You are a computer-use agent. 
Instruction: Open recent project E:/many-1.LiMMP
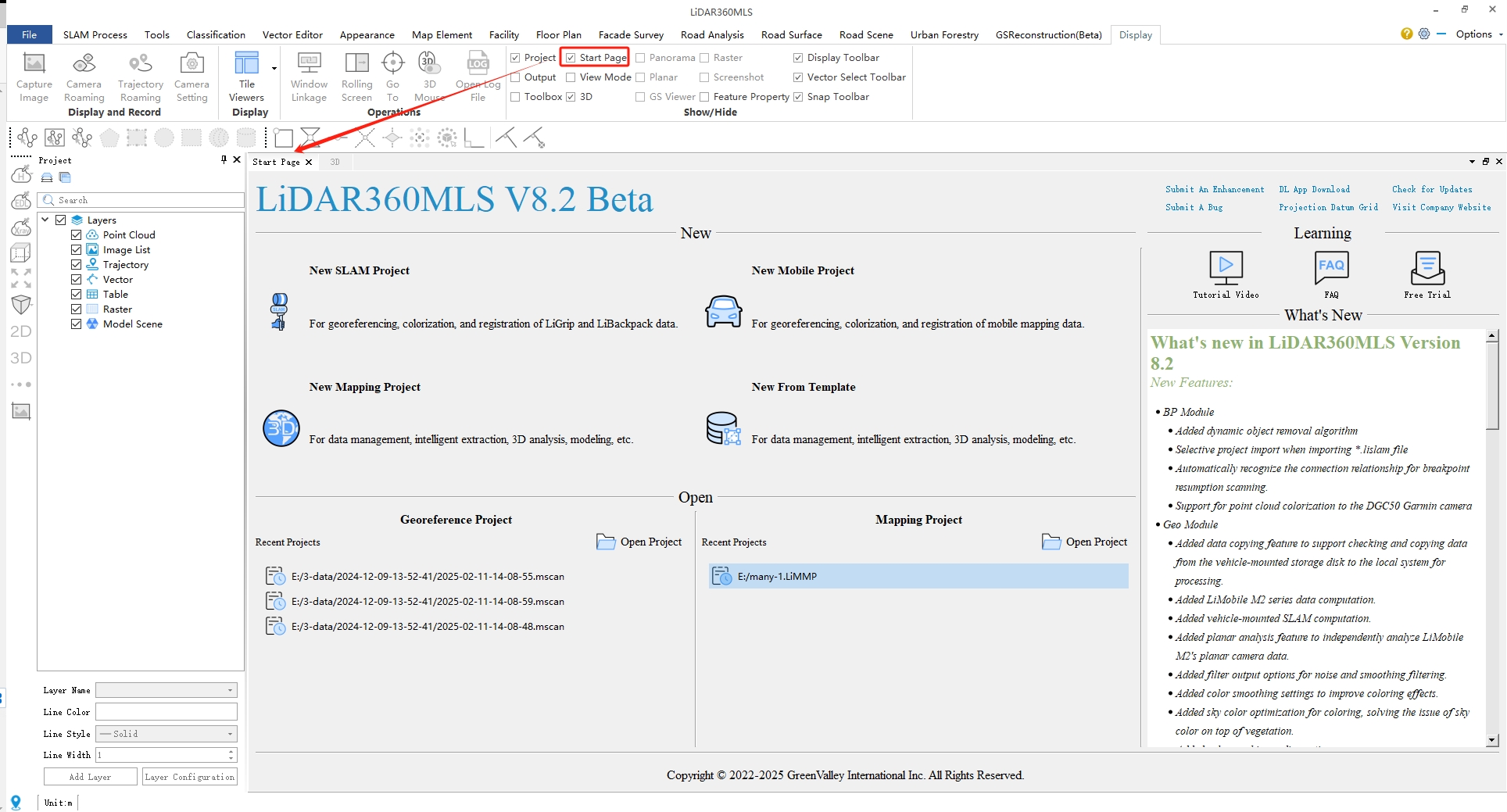coord(918,576)
